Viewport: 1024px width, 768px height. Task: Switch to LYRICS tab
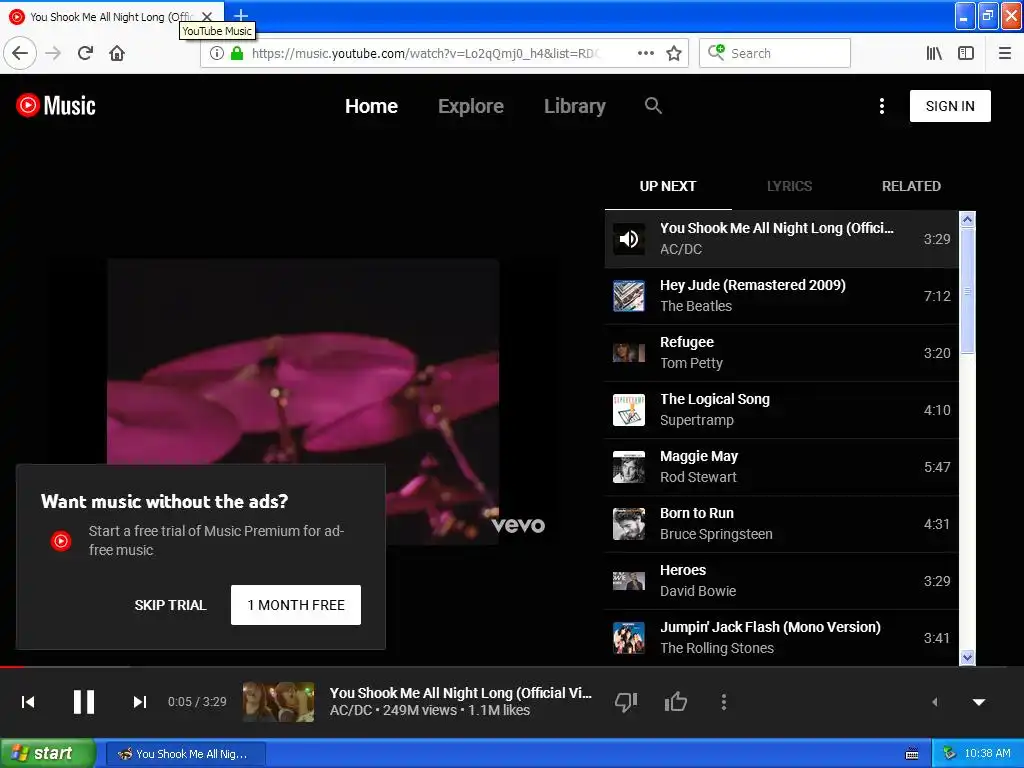(x=789, y=186)
